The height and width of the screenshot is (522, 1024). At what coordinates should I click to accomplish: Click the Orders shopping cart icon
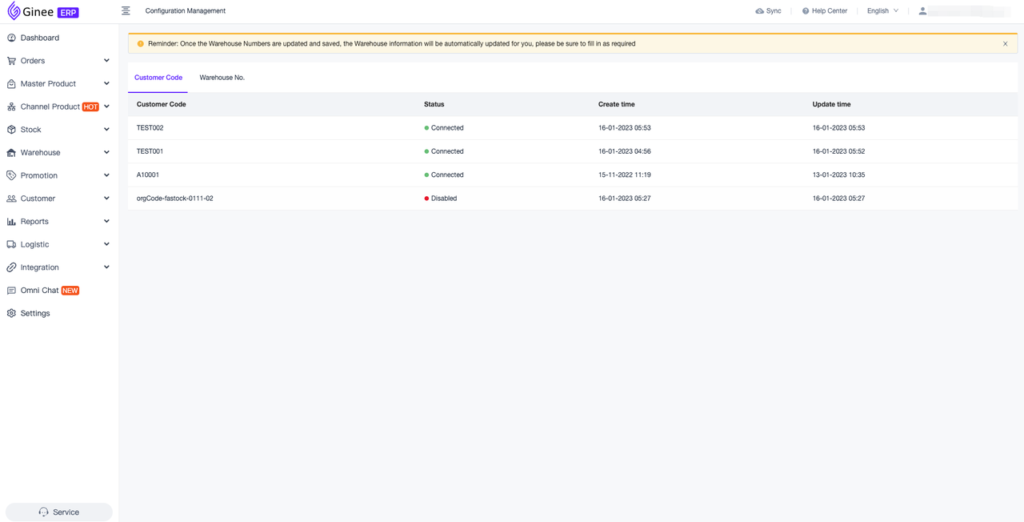click(x=11, y=61)
